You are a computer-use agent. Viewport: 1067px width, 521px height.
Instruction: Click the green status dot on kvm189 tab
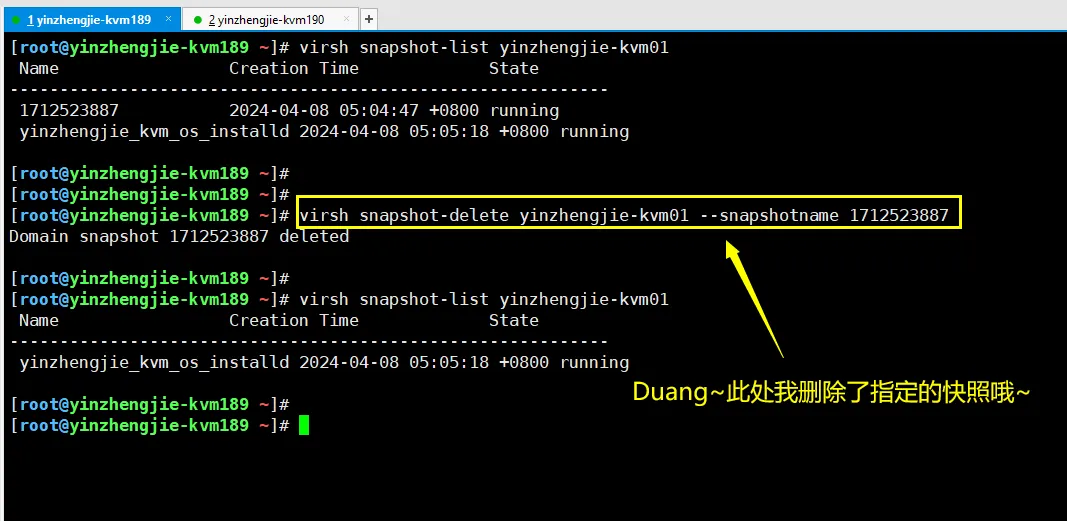(16, 20)
